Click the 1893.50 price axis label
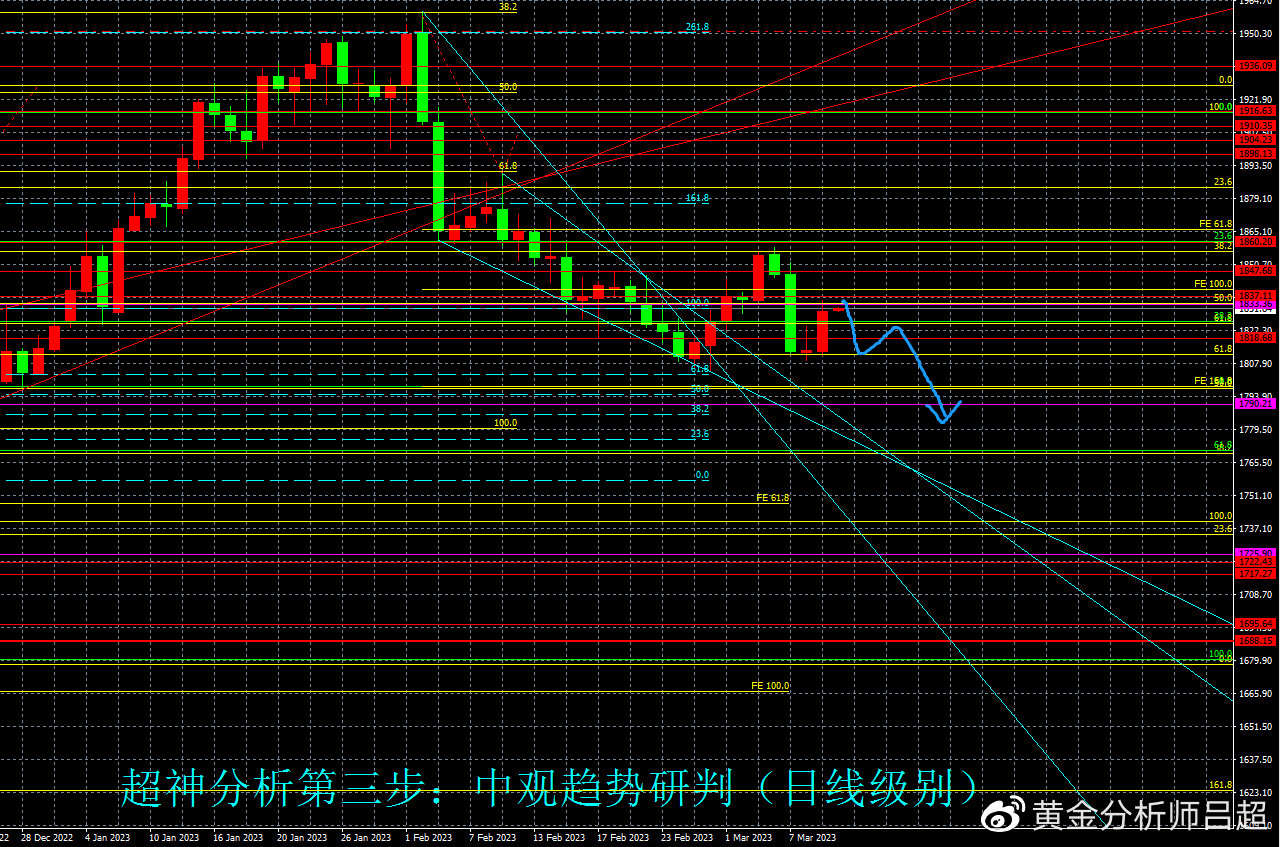 coord(1256,166)
